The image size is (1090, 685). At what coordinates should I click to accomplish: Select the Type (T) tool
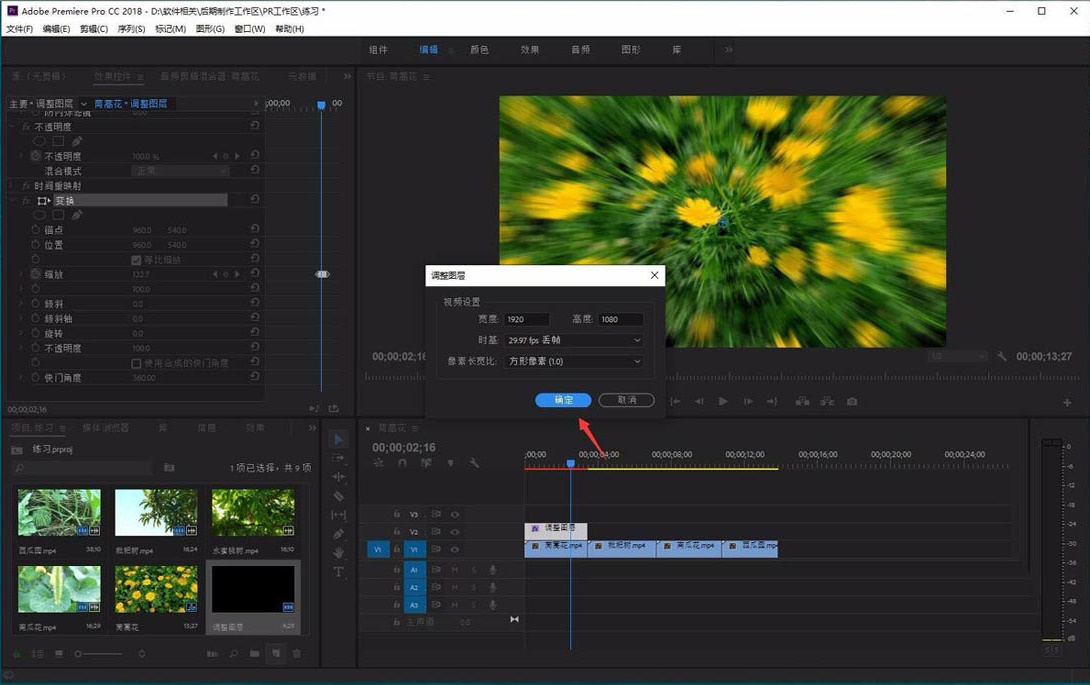coord(338,572)
